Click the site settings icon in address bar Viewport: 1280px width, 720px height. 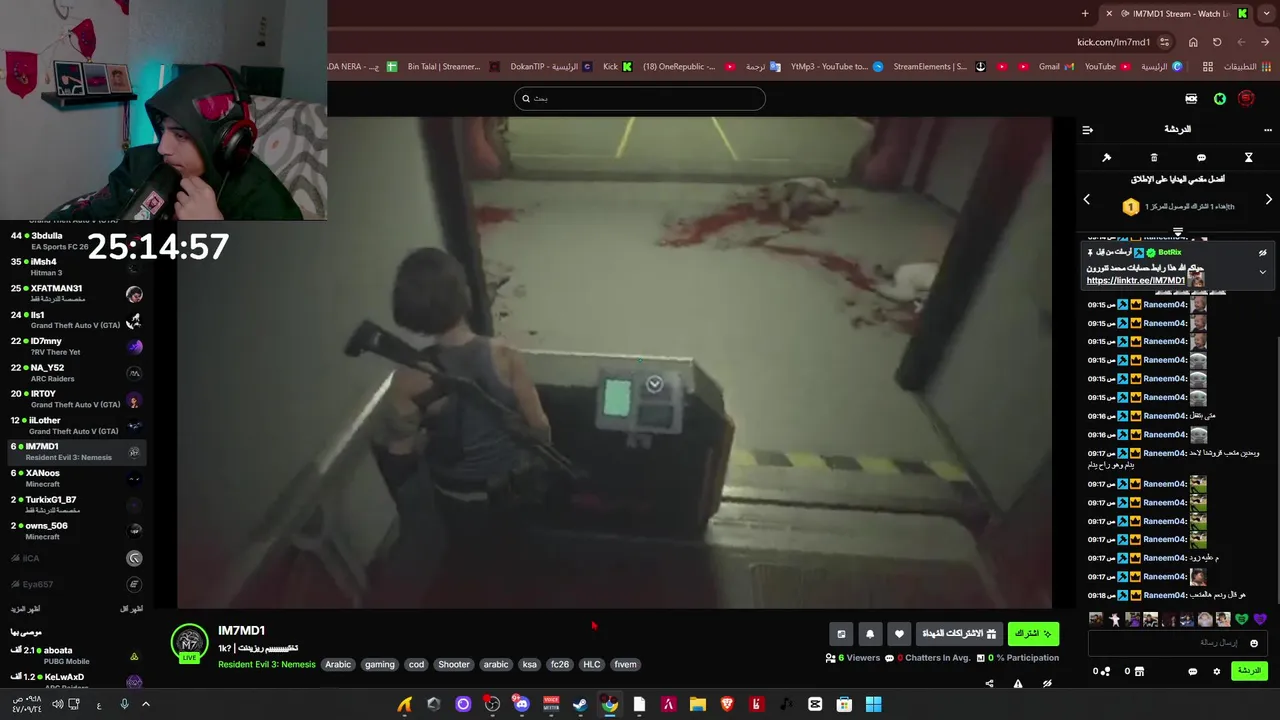1164,42
